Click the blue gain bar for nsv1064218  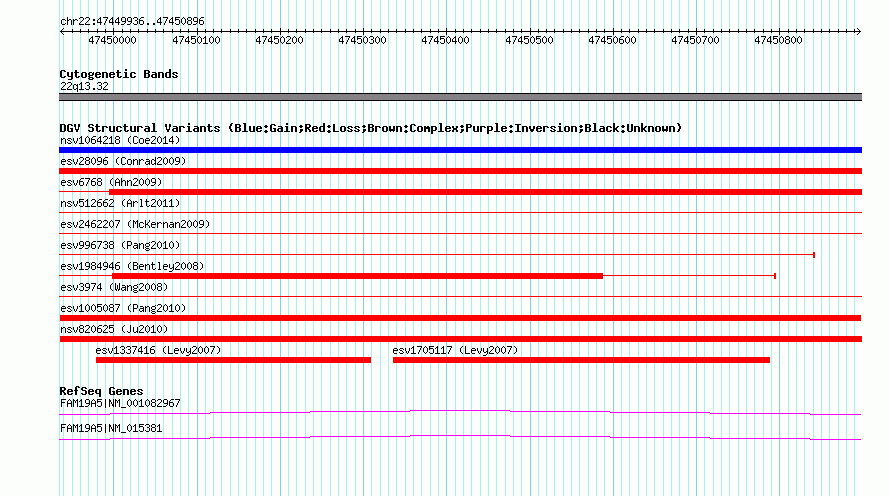[x=460, y=150]
